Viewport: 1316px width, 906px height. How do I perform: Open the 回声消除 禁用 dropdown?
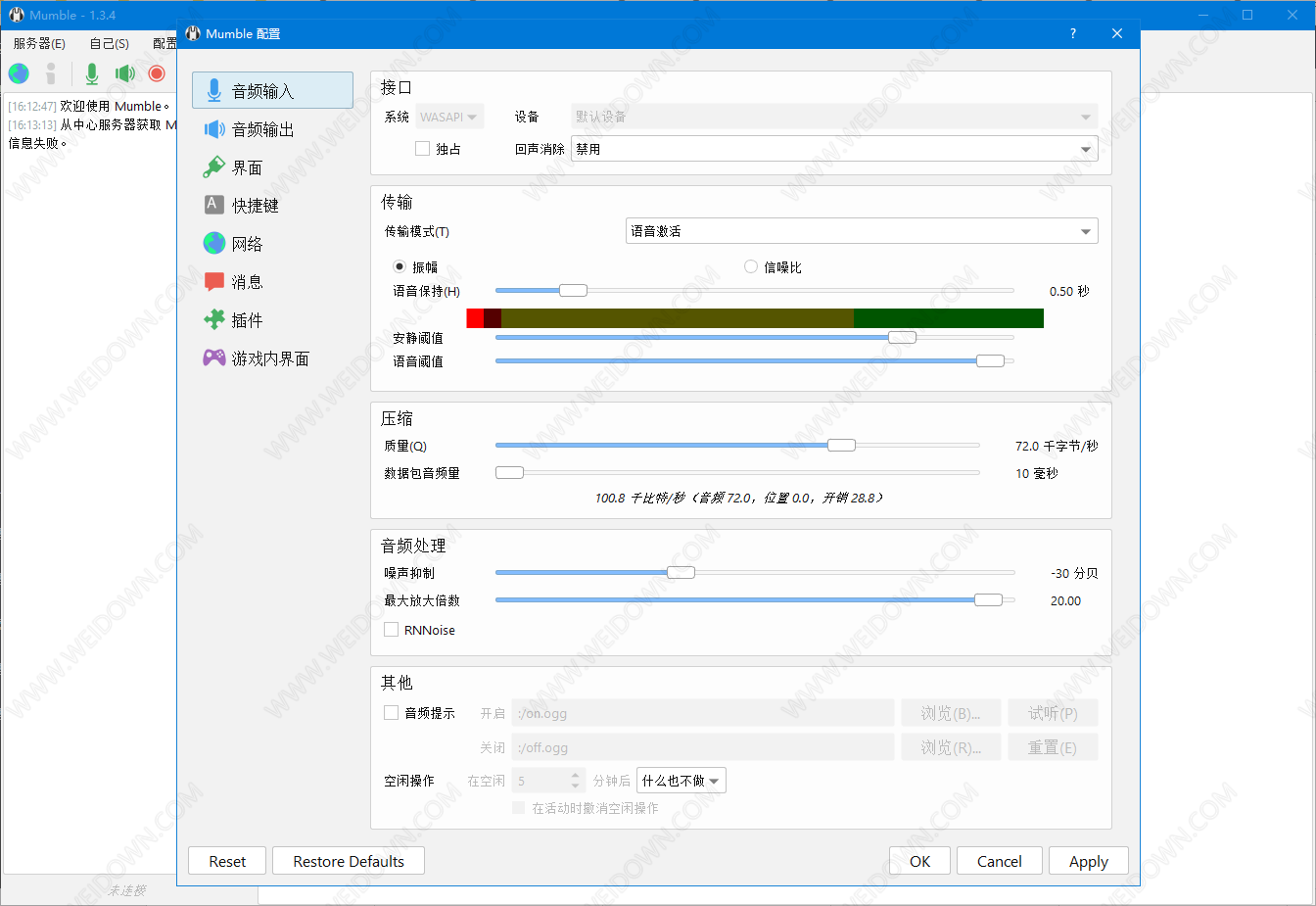pyautogui.click(x=834, y=149)
